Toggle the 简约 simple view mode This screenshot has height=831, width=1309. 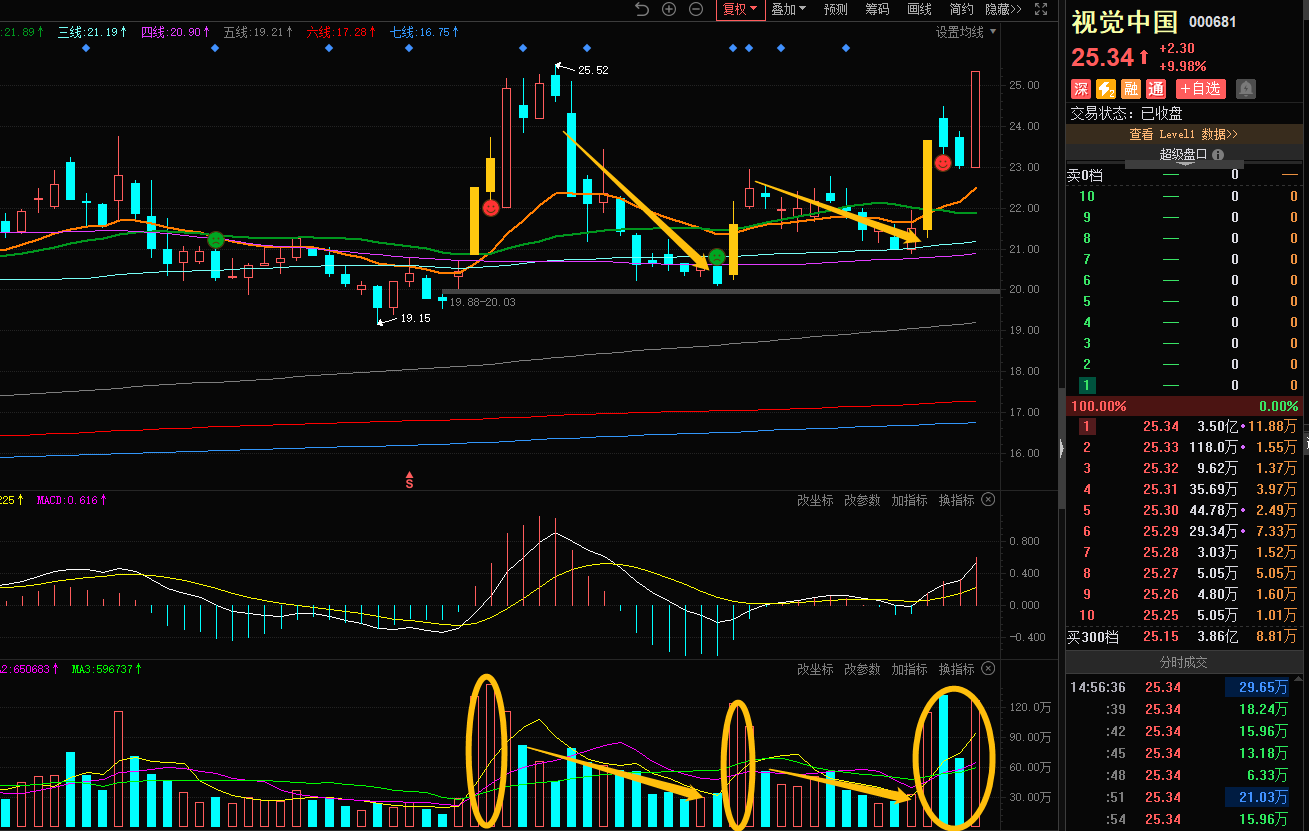(x=961, y=9)
